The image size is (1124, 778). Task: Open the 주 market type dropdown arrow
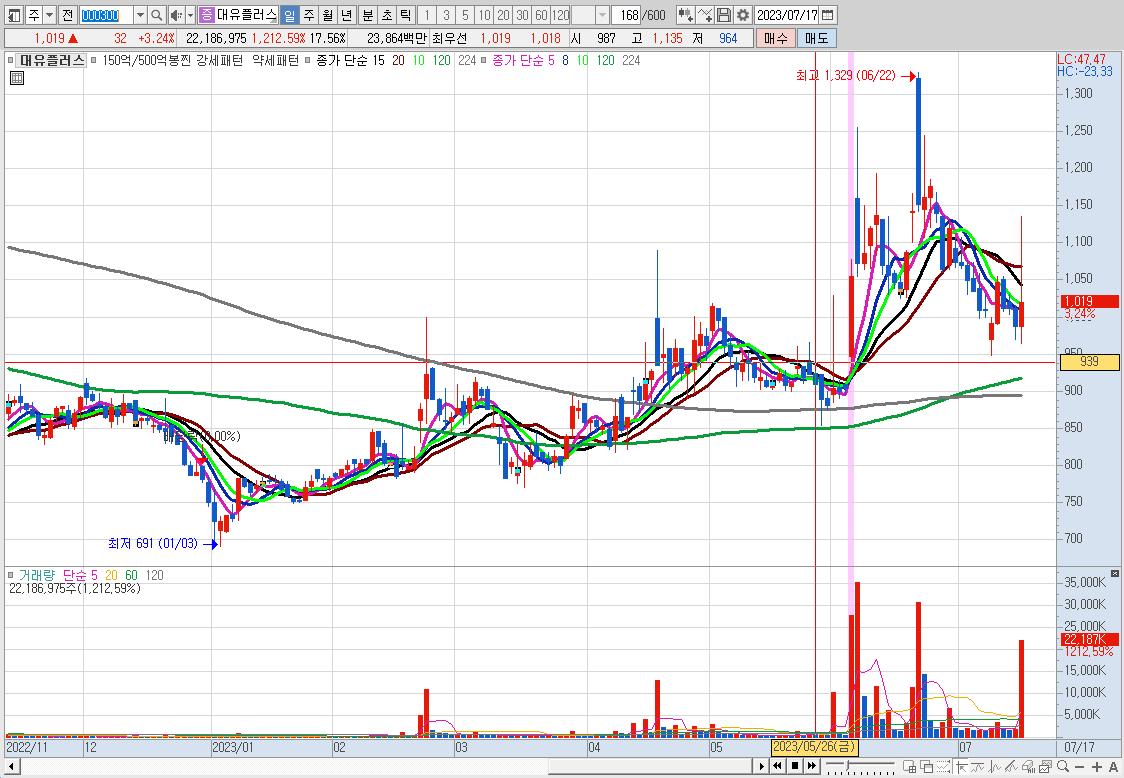[49, 14]
